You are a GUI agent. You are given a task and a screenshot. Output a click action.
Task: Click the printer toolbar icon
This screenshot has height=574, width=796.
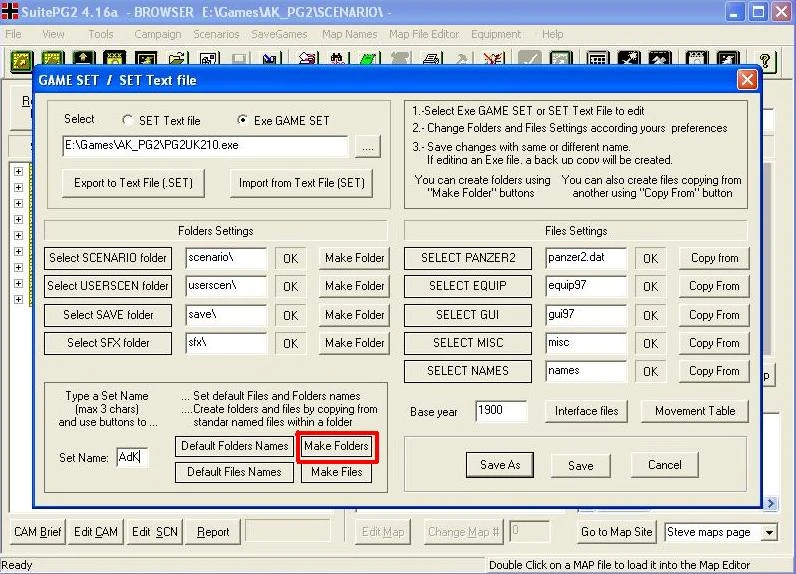(432, 59)
